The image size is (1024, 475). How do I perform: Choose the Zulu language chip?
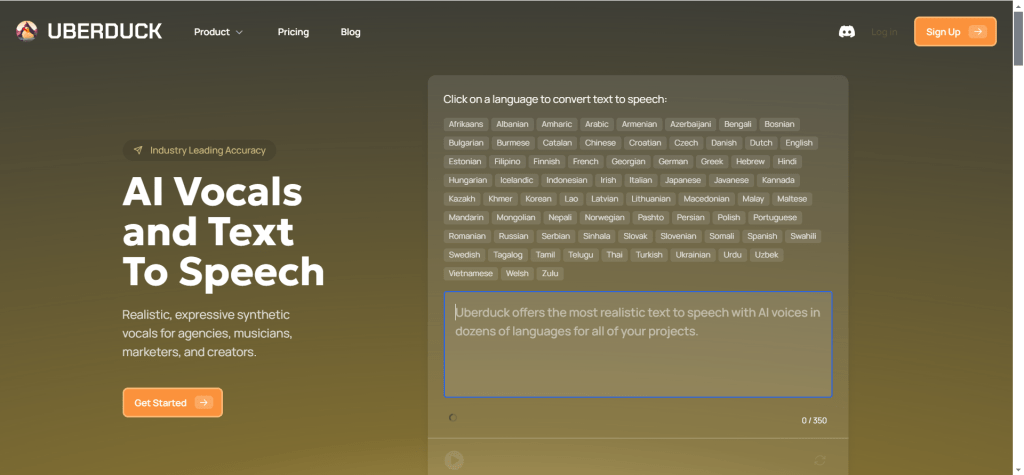550,273
